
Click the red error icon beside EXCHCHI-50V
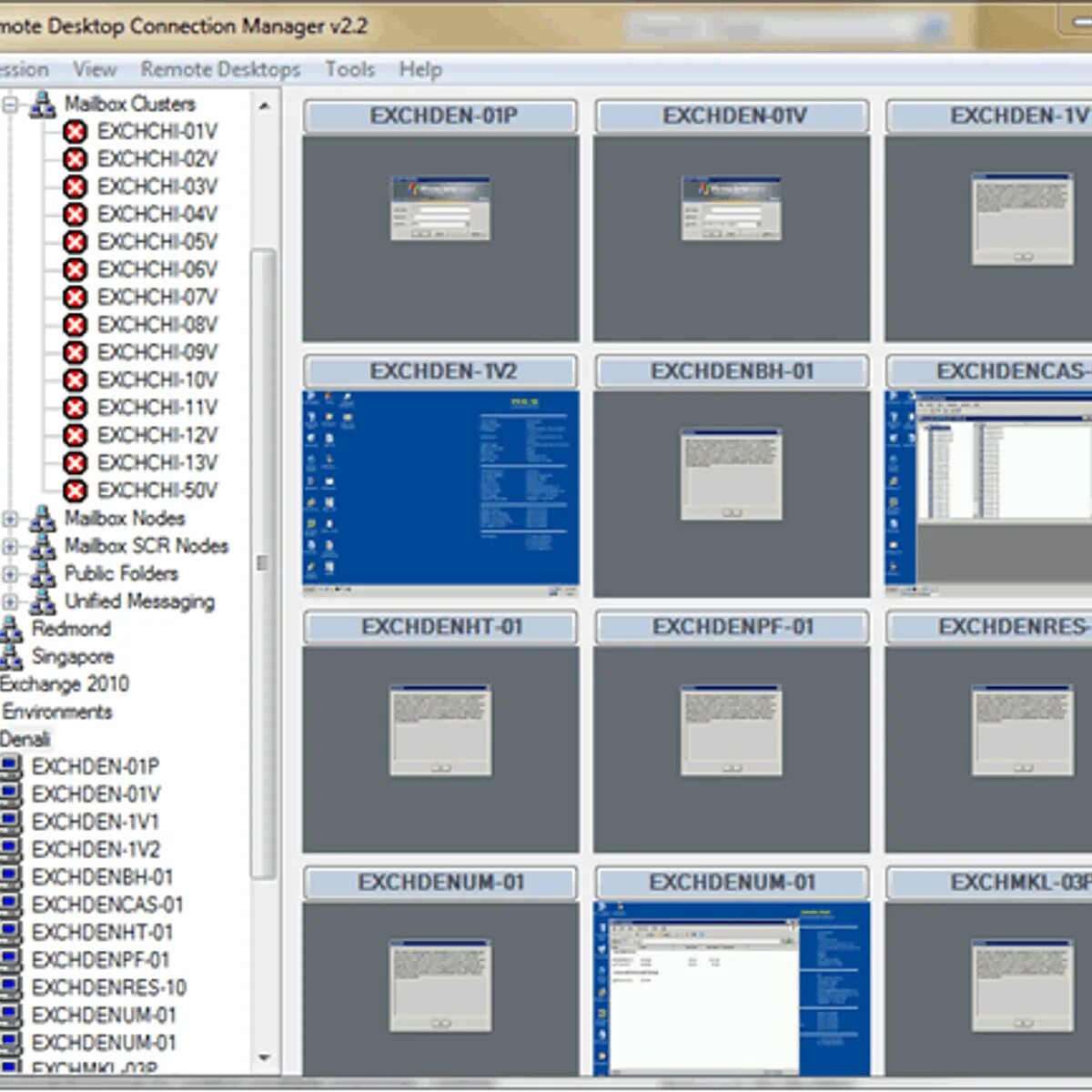tap(76, 490)
